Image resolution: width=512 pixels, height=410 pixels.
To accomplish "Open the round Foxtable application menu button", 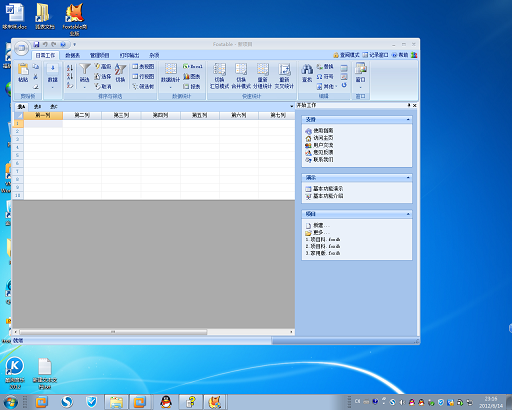I will (21, 48).
